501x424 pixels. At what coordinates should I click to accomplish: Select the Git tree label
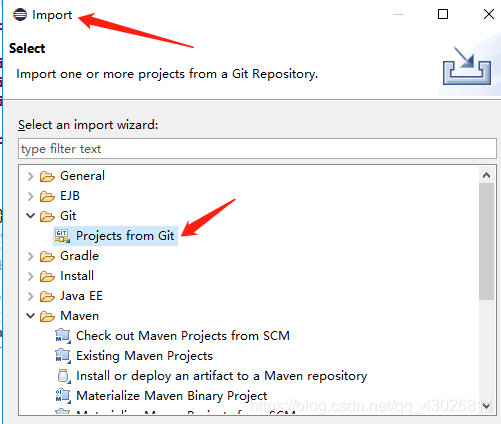tap(68, 216)
